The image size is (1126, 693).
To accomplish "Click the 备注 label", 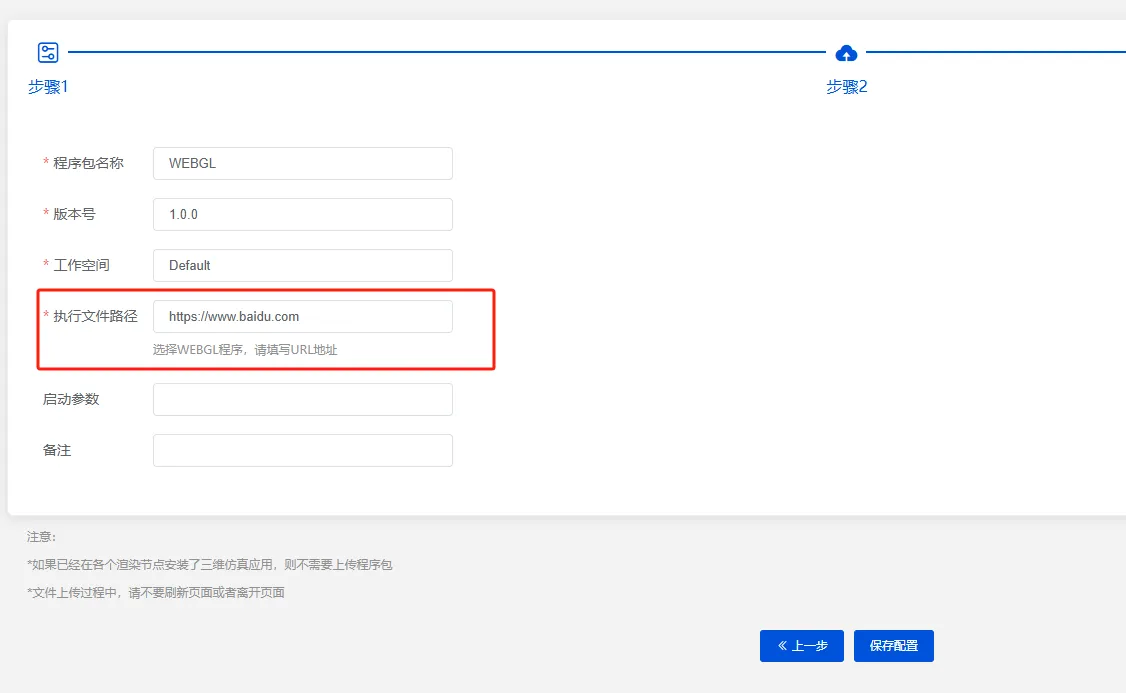I will click(x=57, y=450).
